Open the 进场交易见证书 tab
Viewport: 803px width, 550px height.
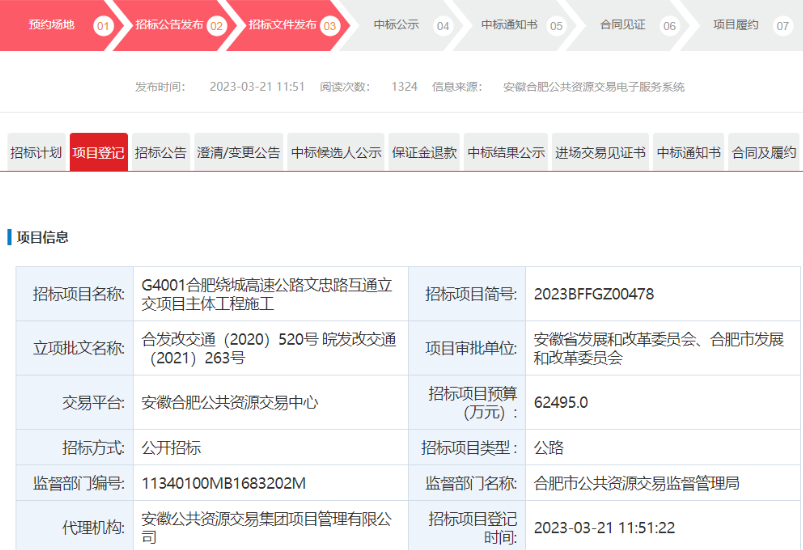[600, 153]
